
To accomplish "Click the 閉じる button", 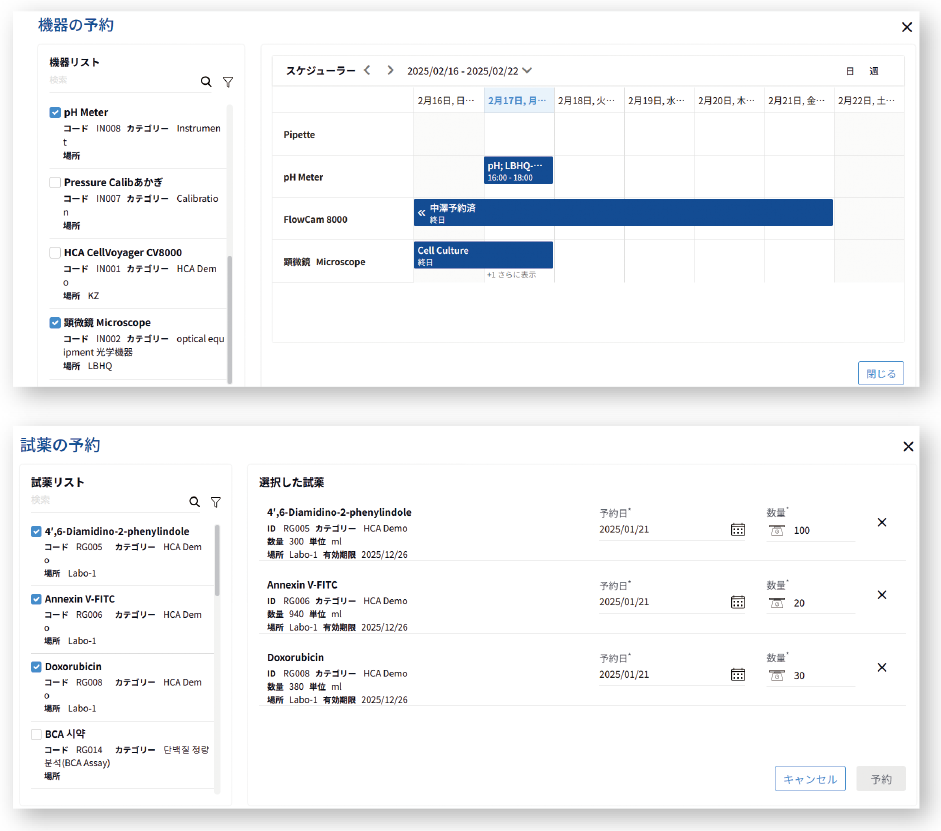I will (880, 373).
